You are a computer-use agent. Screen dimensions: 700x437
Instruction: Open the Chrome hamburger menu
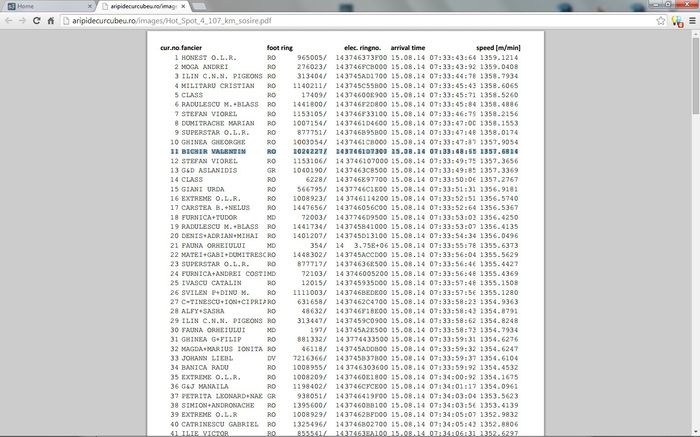689,20
